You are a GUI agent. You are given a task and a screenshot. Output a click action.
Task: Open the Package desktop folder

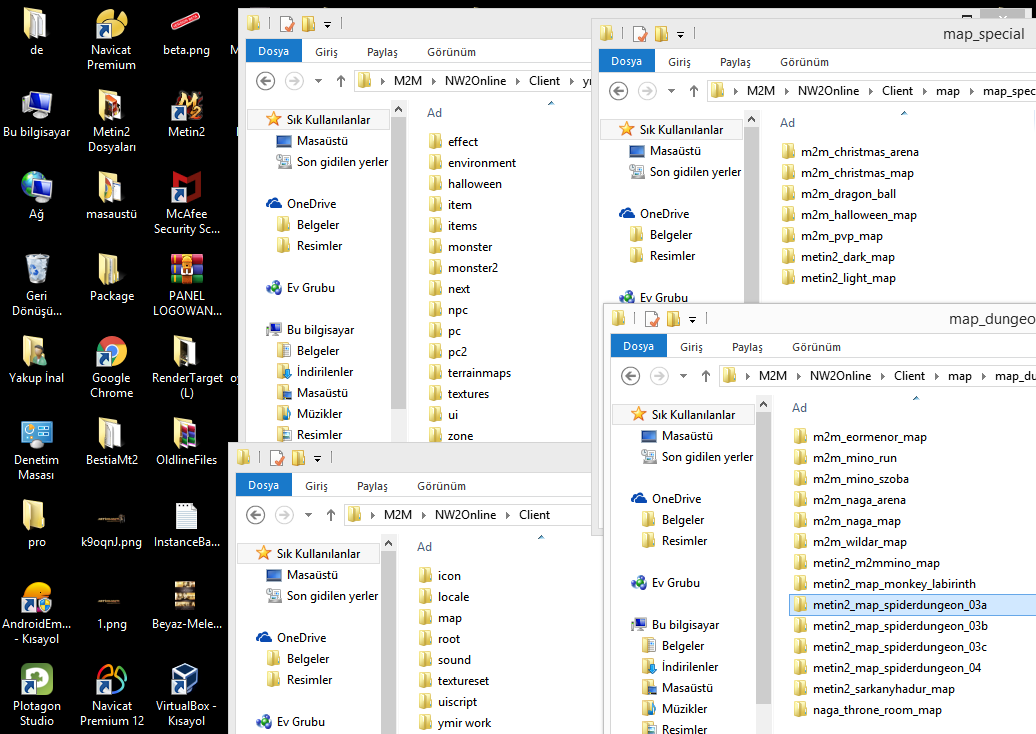[x=111, y=278]
